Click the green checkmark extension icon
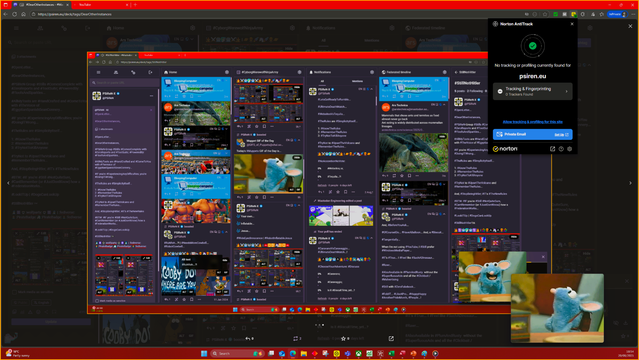The width and height of the screenshot is (639, 360). click(x=555, y=14)
